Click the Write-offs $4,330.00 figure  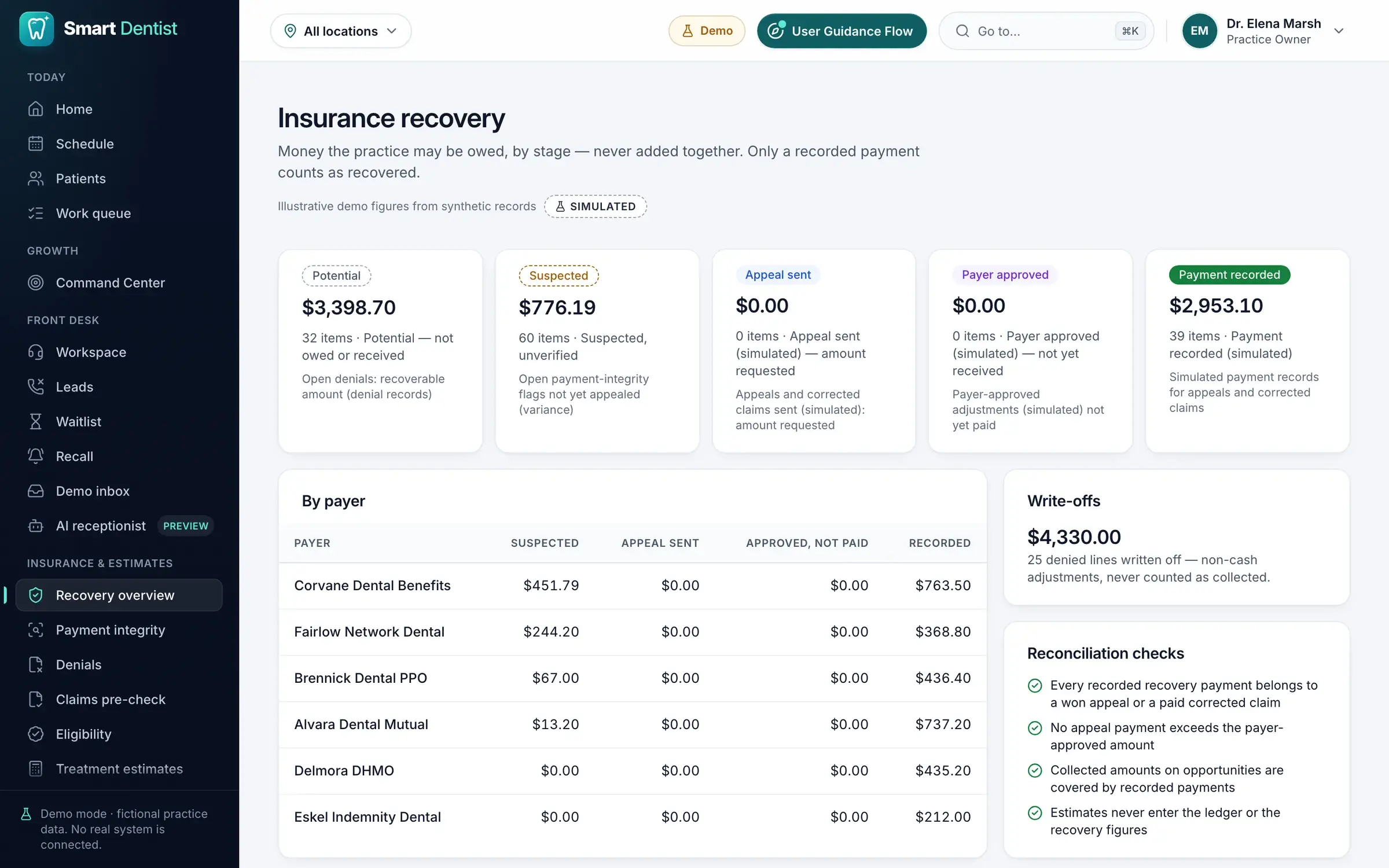(1074, 536)
